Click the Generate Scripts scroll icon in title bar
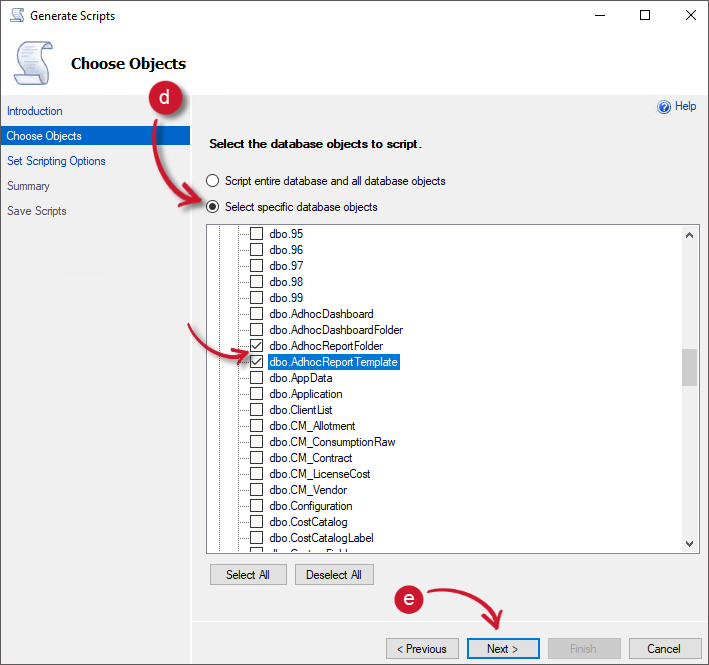The width and height of the screenshot is (709, 665). 16,16
